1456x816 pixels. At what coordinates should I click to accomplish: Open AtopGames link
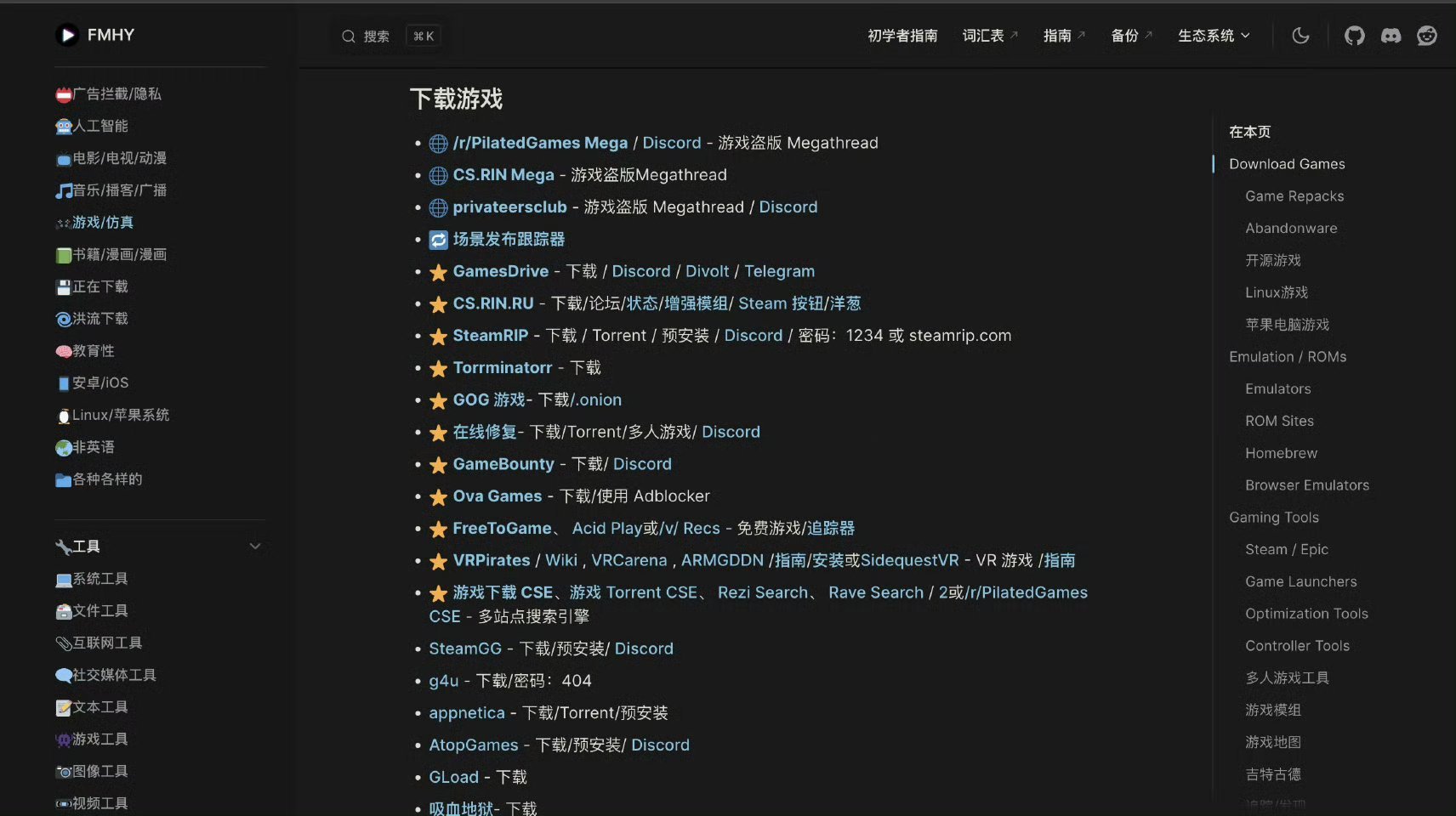point(473,745)
